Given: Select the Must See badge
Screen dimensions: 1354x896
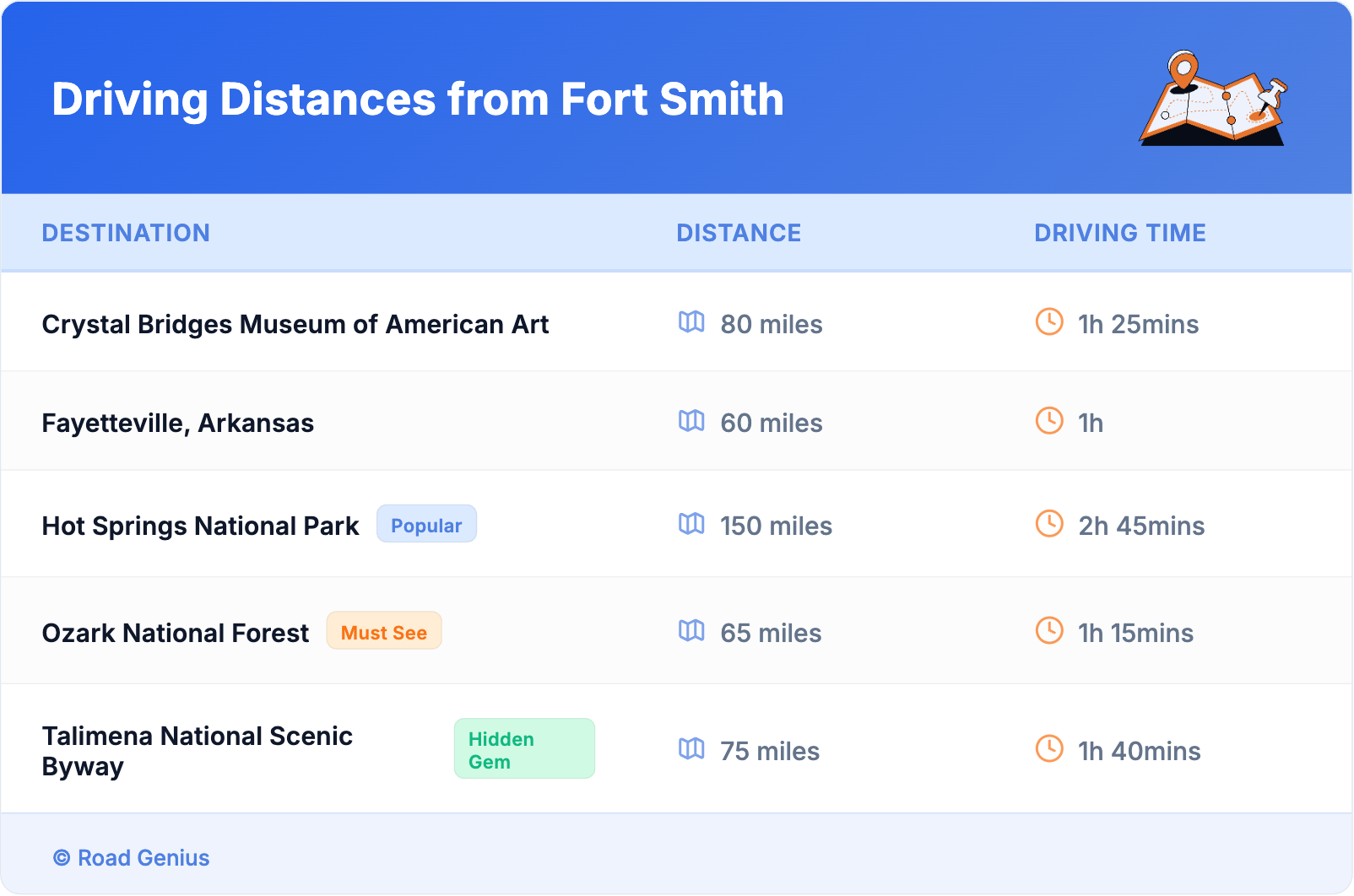Looking at the screenshot, I should (x=384, y=632).
